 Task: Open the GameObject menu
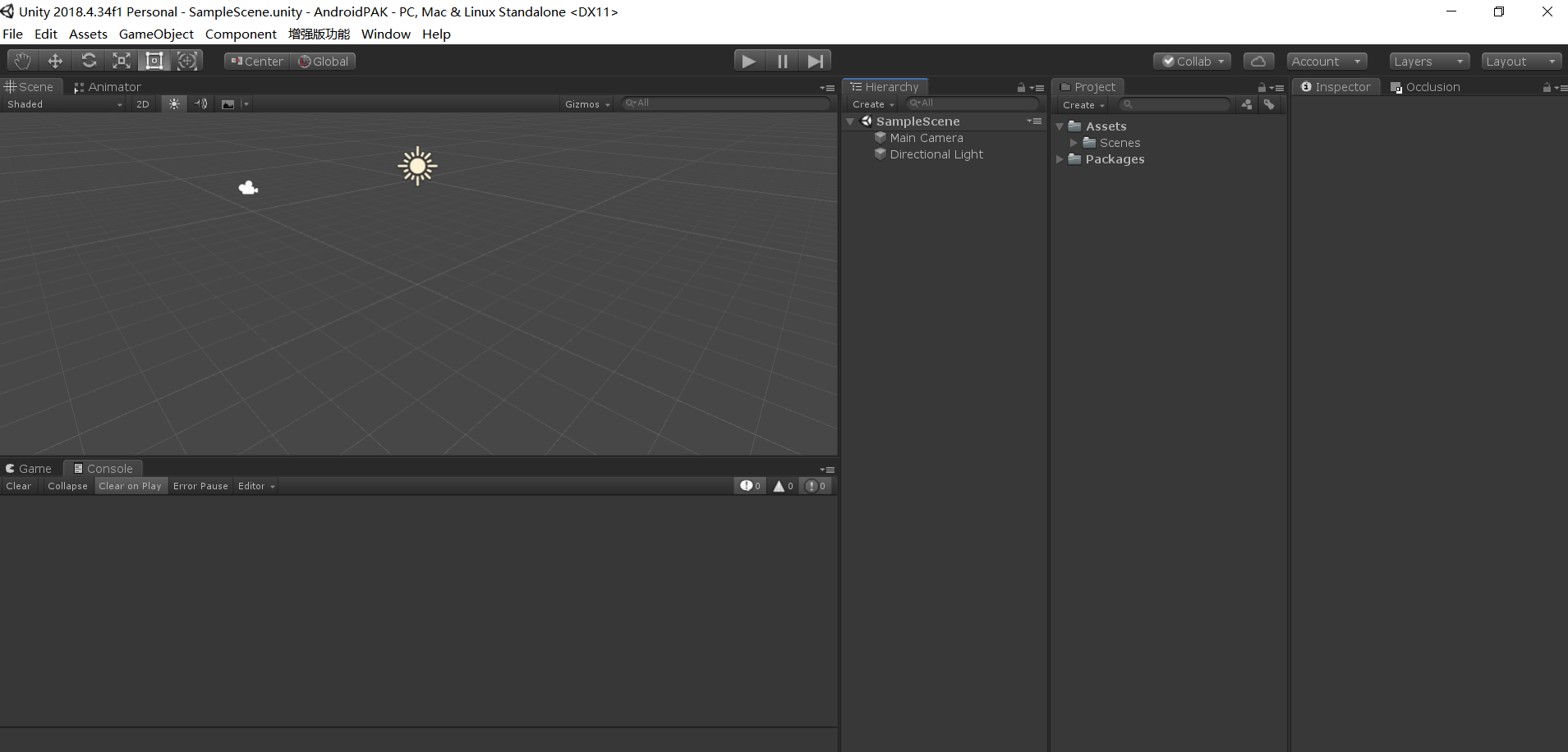point(156,34)
